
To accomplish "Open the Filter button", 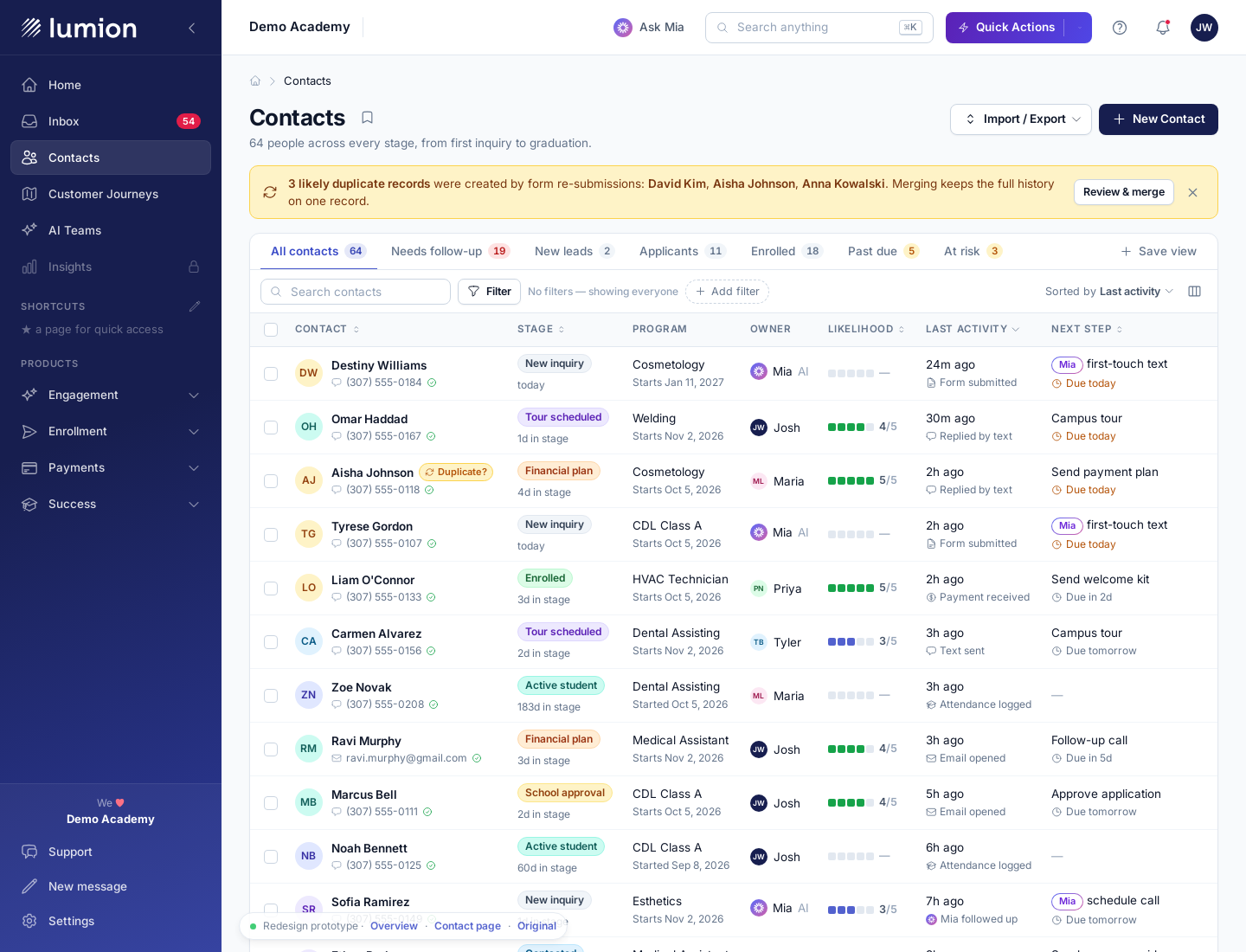I will click(489, 292).
